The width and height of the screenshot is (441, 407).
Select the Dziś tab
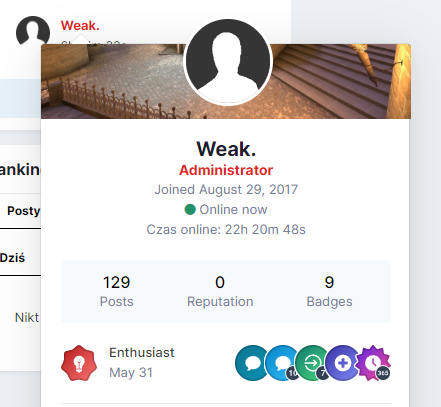pyautogui.click(x=13, y=258)
